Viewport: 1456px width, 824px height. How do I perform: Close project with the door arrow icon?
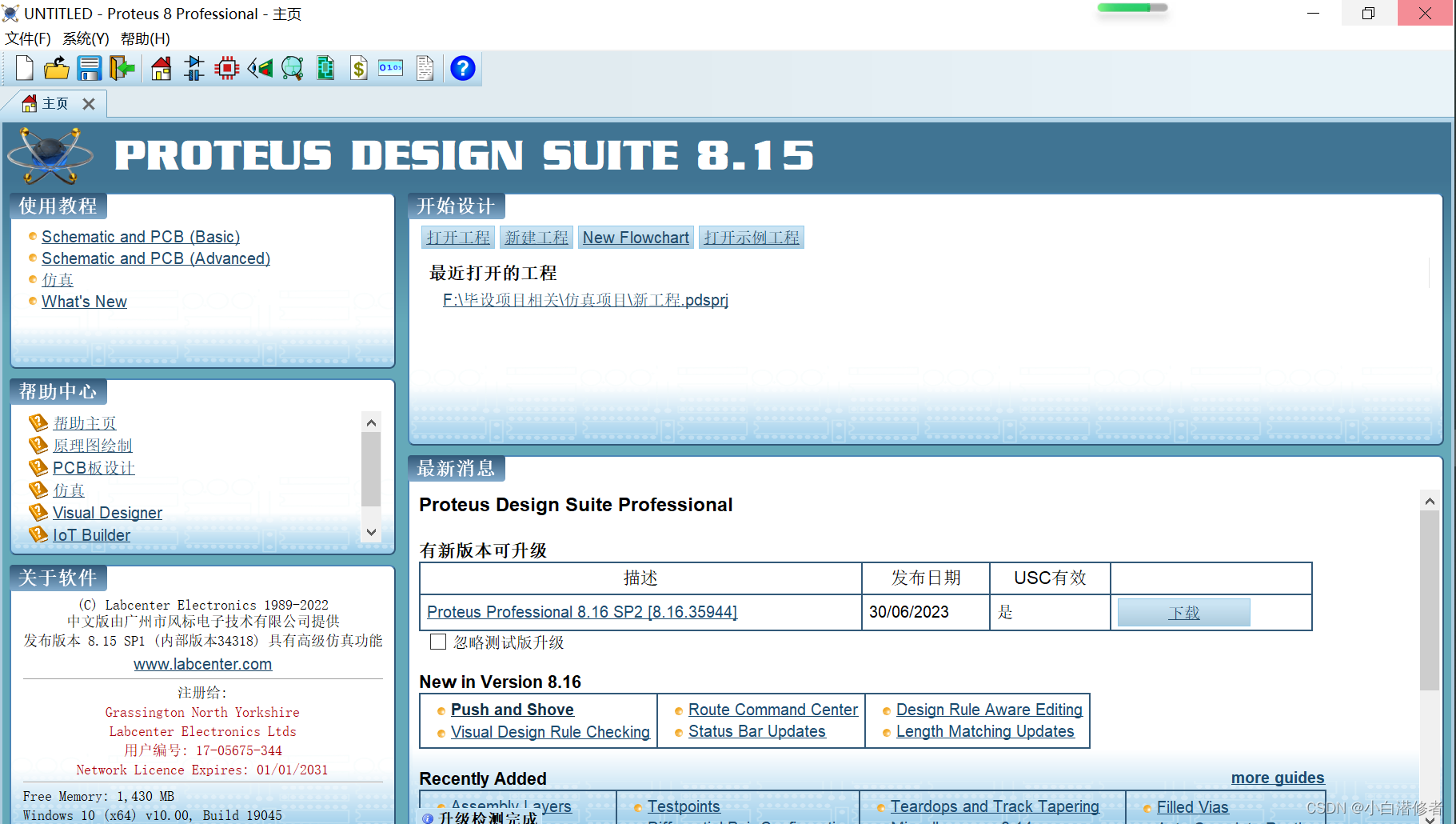(122, 69)
